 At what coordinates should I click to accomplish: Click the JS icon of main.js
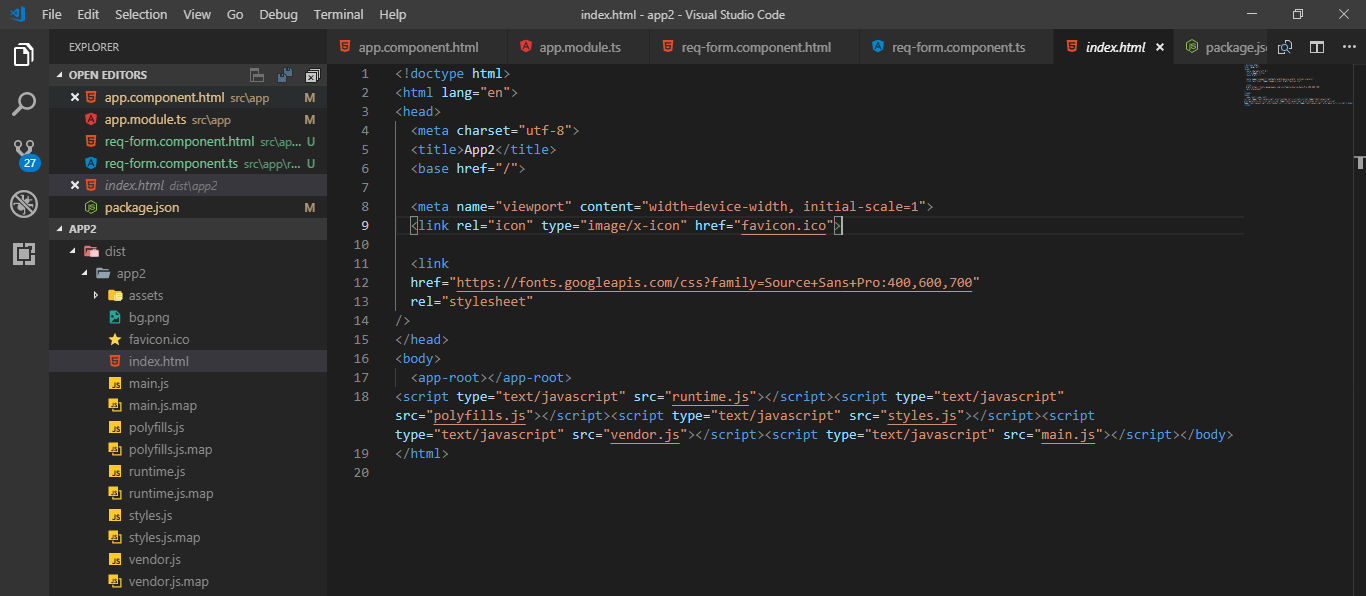pos(115,384)
